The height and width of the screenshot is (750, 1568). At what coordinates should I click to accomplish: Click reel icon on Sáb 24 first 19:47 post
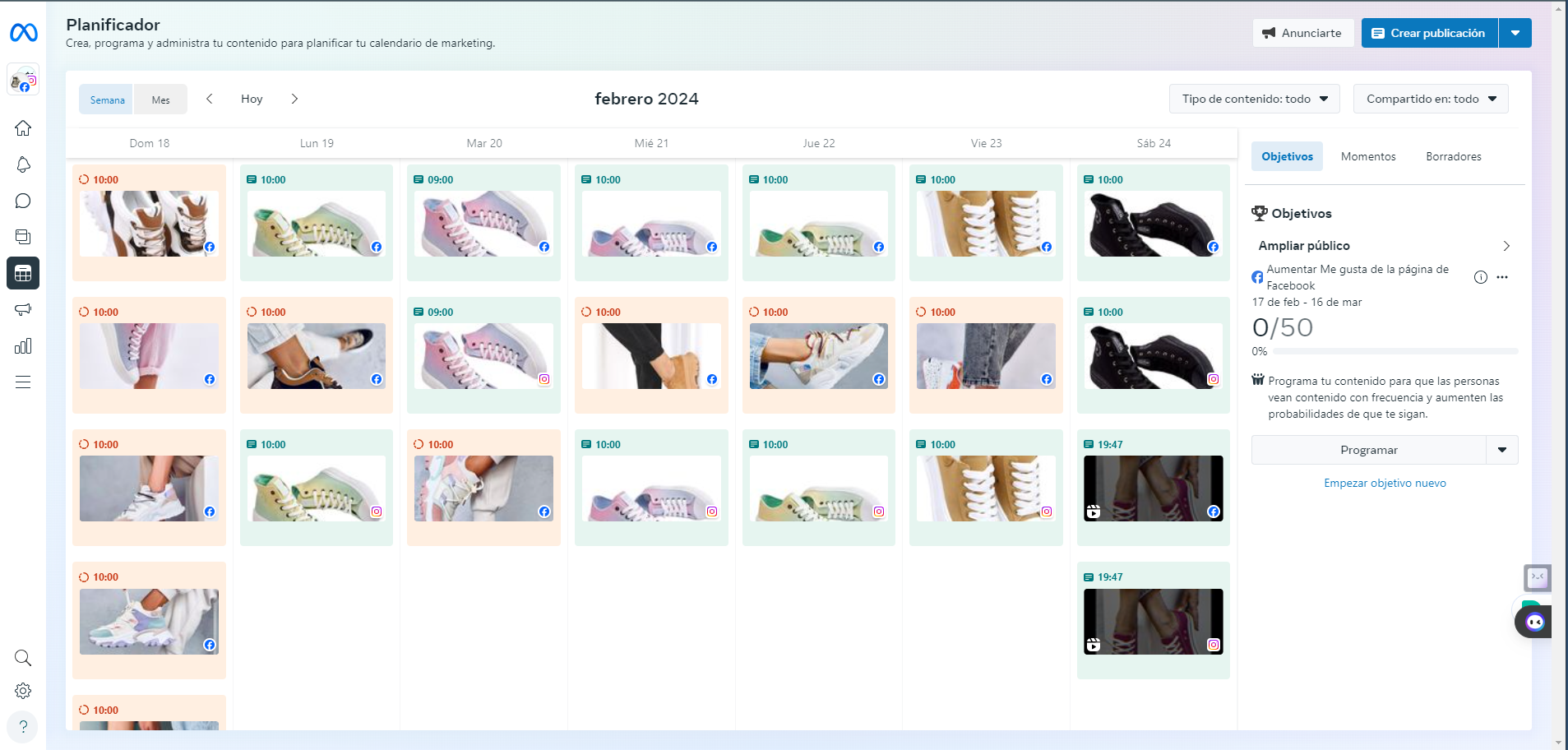pyautogui.click(x=1093, y=512)
